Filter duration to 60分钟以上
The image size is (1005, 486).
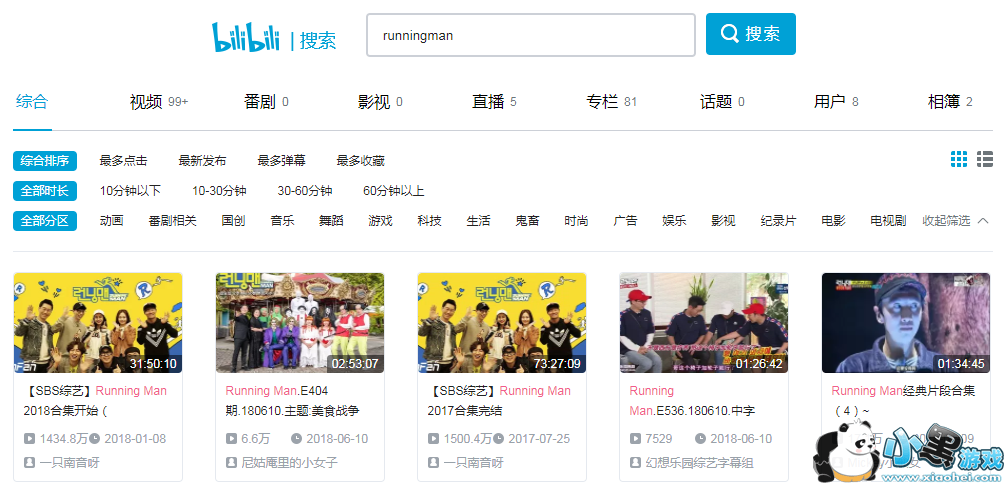pyautogui.click(x=394, y=191)
